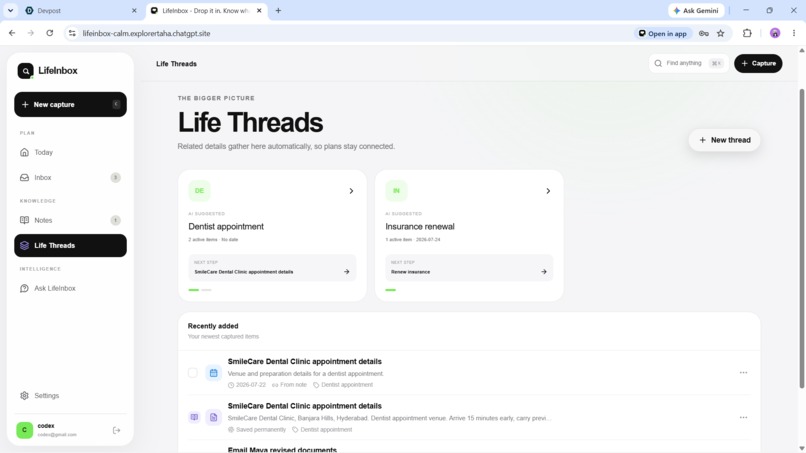Image resolution: width=806 pixels, height=453 pixels.
Task: Open the Chrome three-dot menu
Action: (794, 33)
